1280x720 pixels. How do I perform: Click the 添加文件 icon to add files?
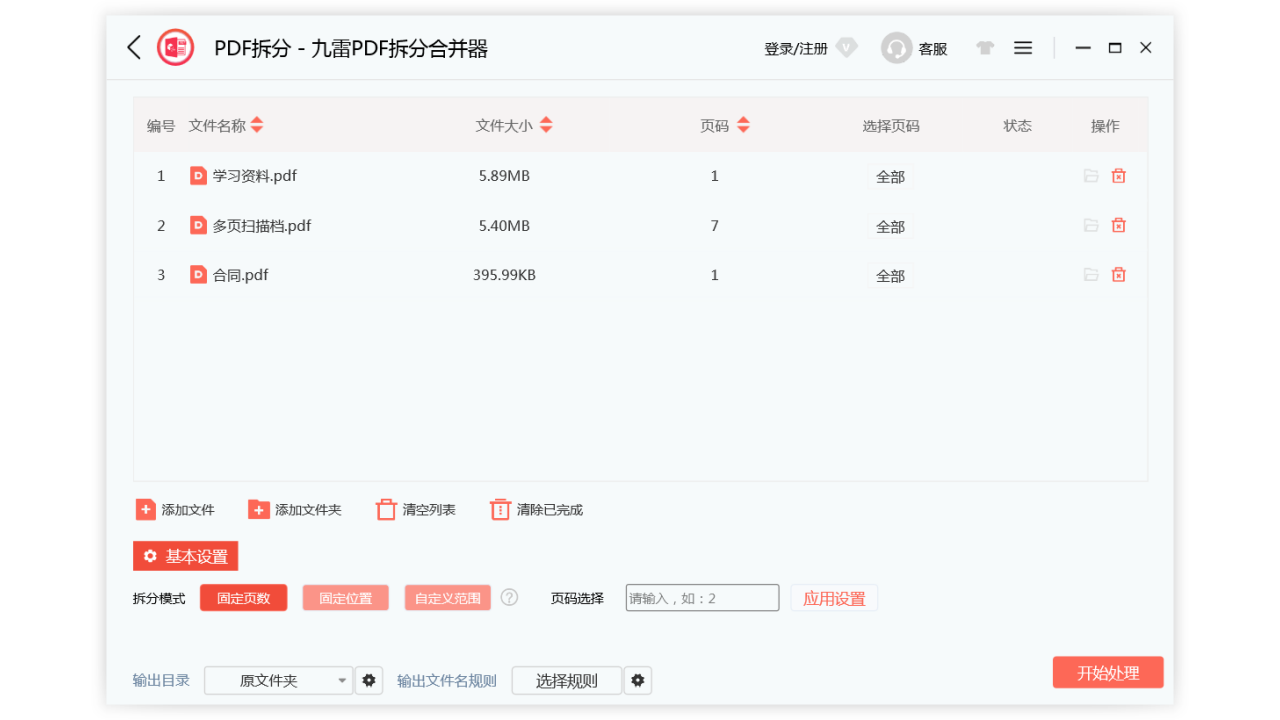(x=146, y=509)
